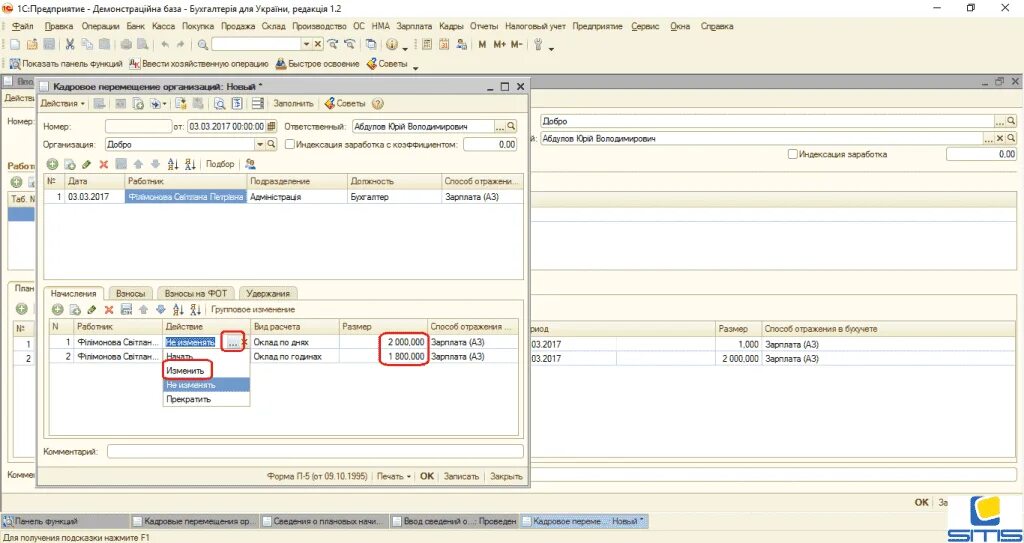The height and width of the screenshot is (543, 1024).
Task: Select Філімонова Світлана Петрівна cell in employees table
Action: click(185, 197)
